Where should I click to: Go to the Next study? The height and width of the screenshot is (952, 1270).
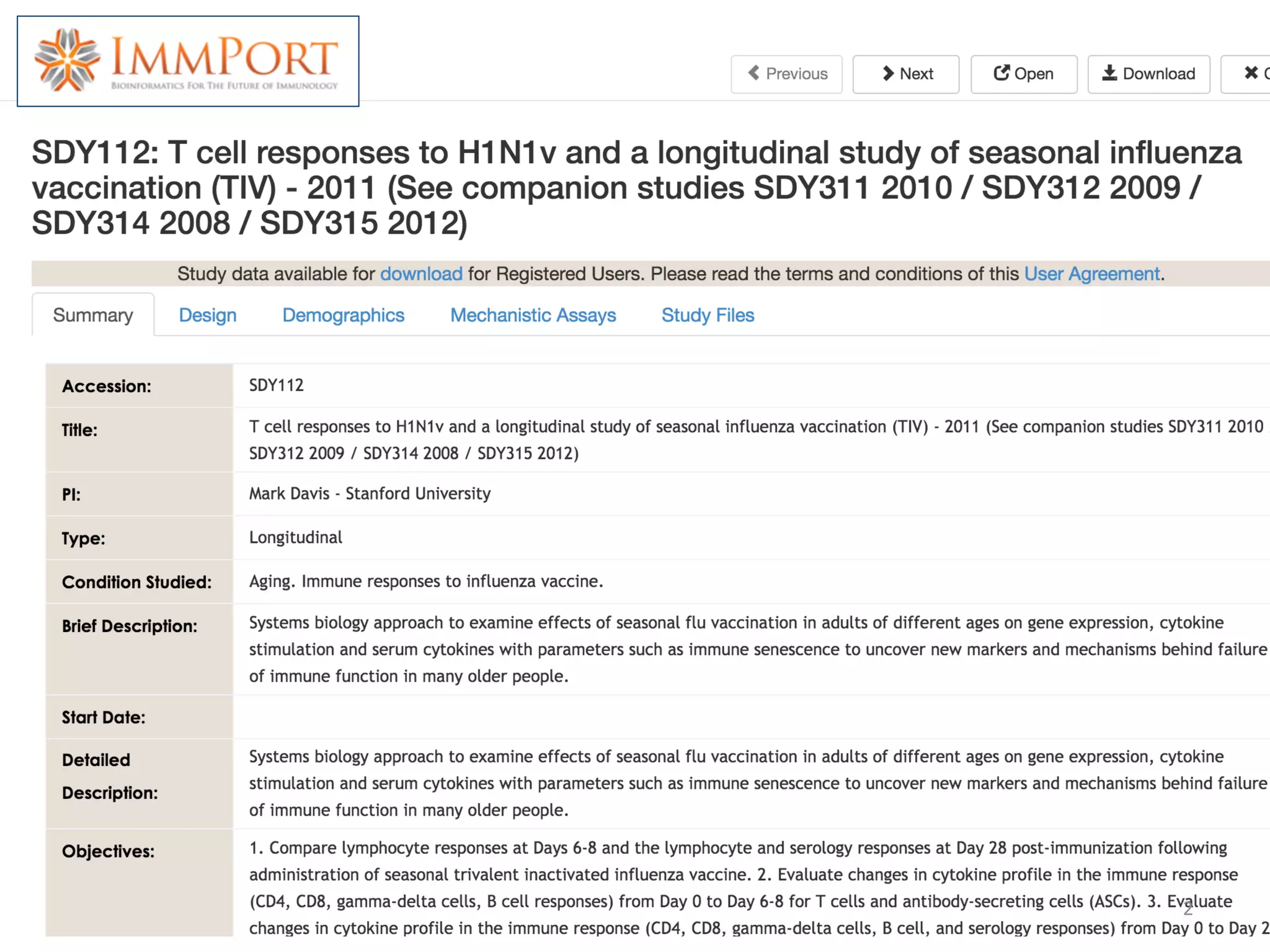click(x=906, y=74)
